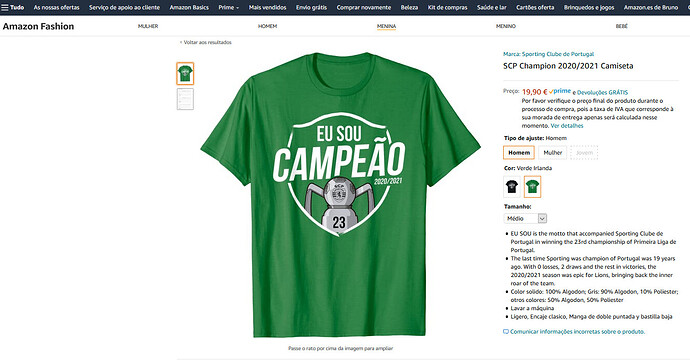
Task: Select the green t-shirt thumbnail image
Action: [x=185, y=73]
